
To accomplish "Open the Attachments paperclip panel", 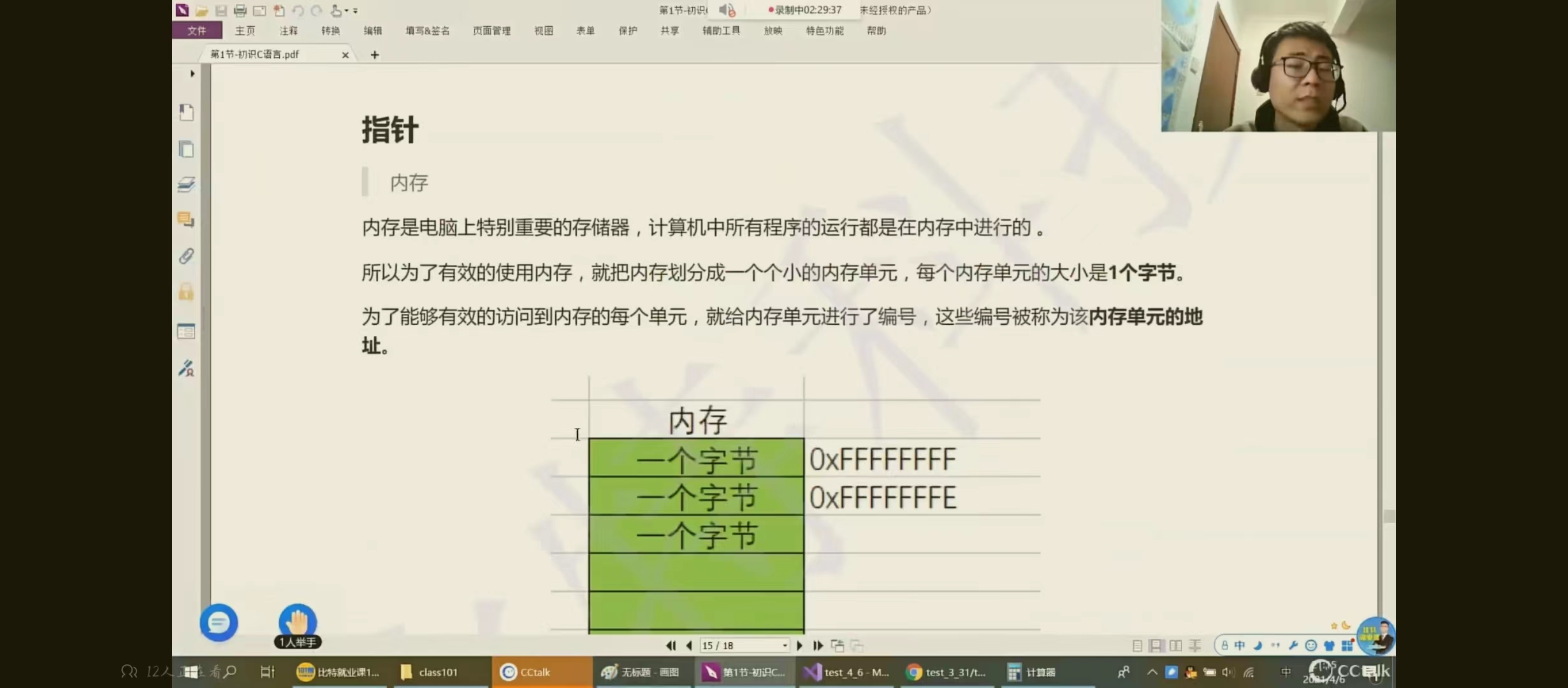I will point(186,256).
